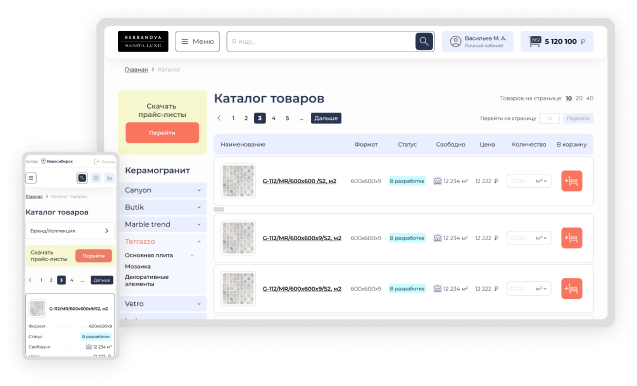The width and height of the screenshot is (637, 386).
Task: Add second listed product row to cart
Action: pyautogui.click(x=572, y=238)
